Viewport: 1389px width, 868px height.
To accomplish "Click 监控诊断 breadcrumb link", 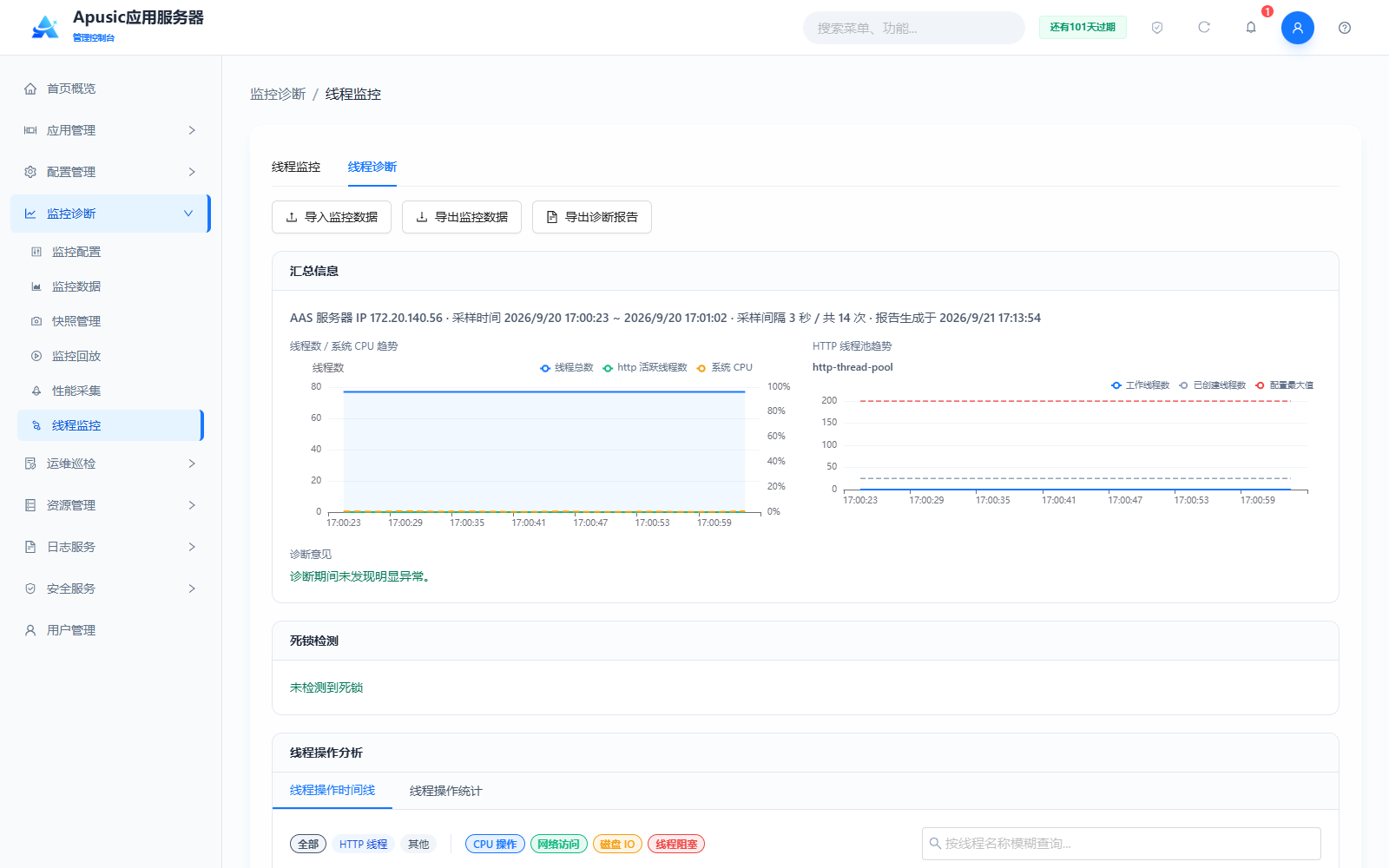I will click(x=278, y=94).
